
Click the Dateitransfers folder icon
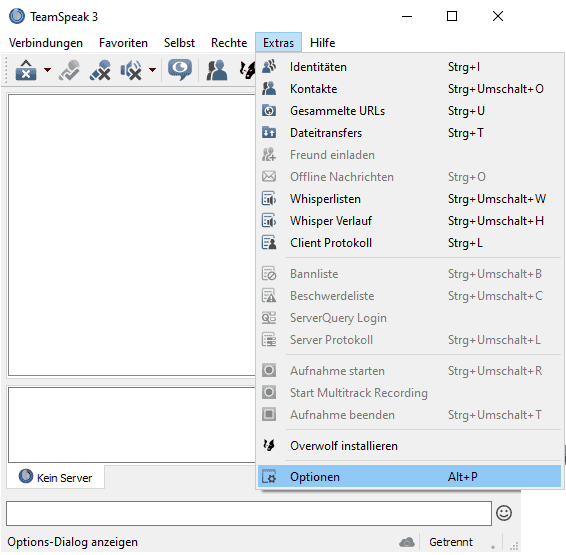(x=269, y=133)
